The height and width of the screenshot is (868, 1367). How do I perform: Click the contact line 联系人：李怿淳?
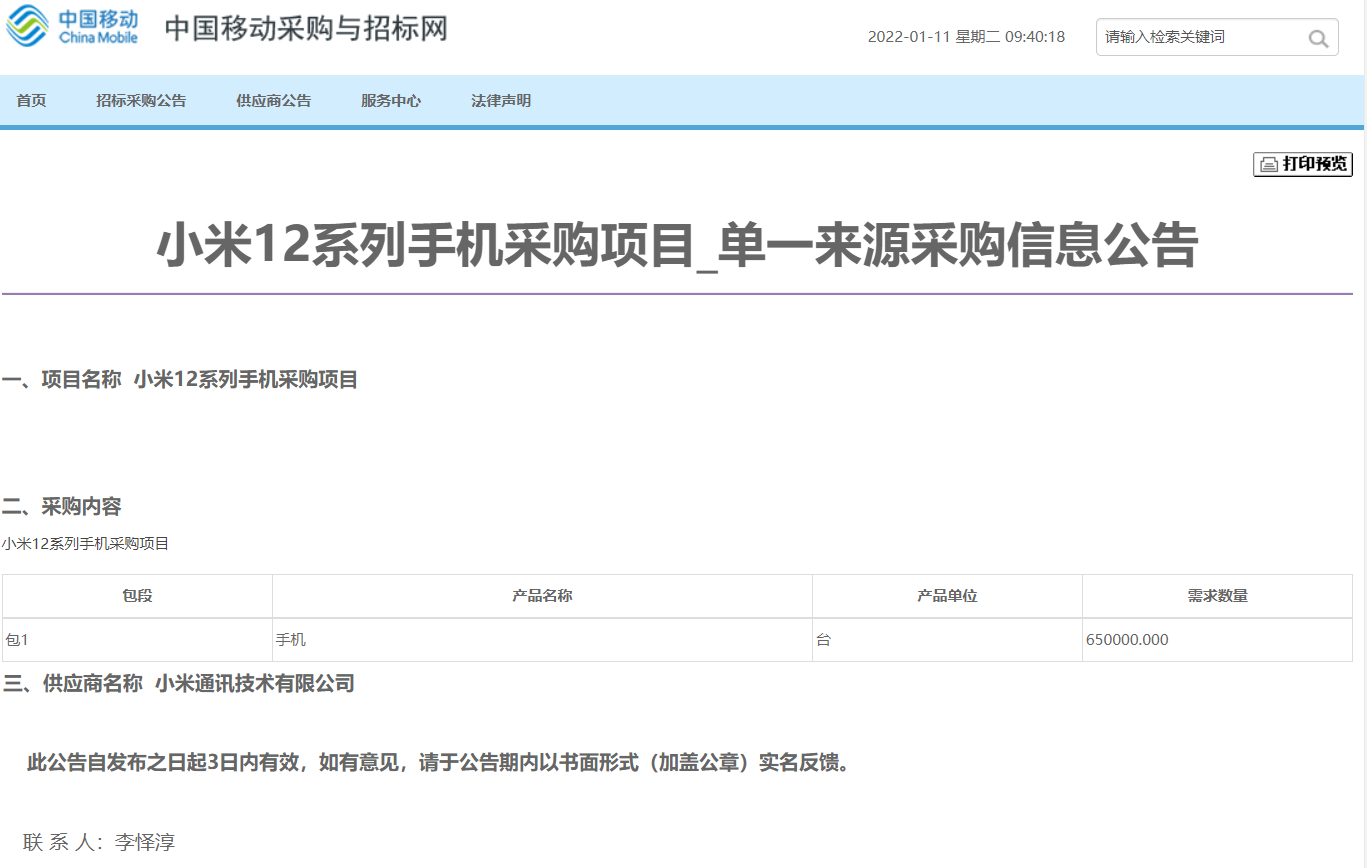pyautogui.click(x=99, y=842)
